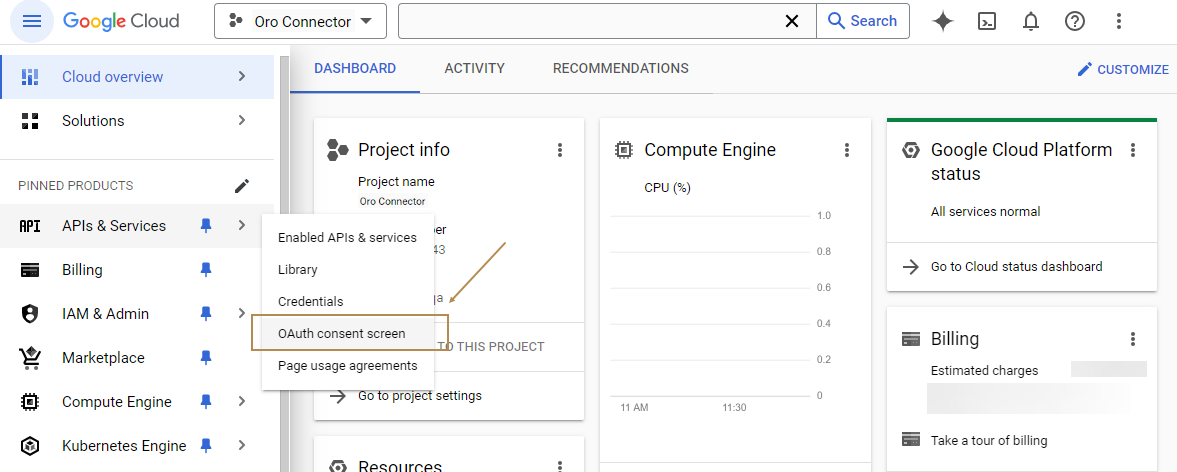Expand the Solutions submenu chevron
The height and width of the screenshot is (472, 1177).
[241, 121]
